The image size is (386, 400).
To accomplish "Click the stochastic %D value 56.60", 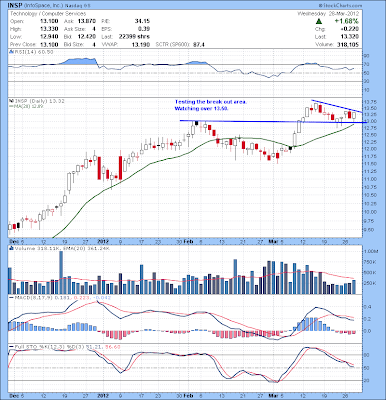I will tap(113, 347).
